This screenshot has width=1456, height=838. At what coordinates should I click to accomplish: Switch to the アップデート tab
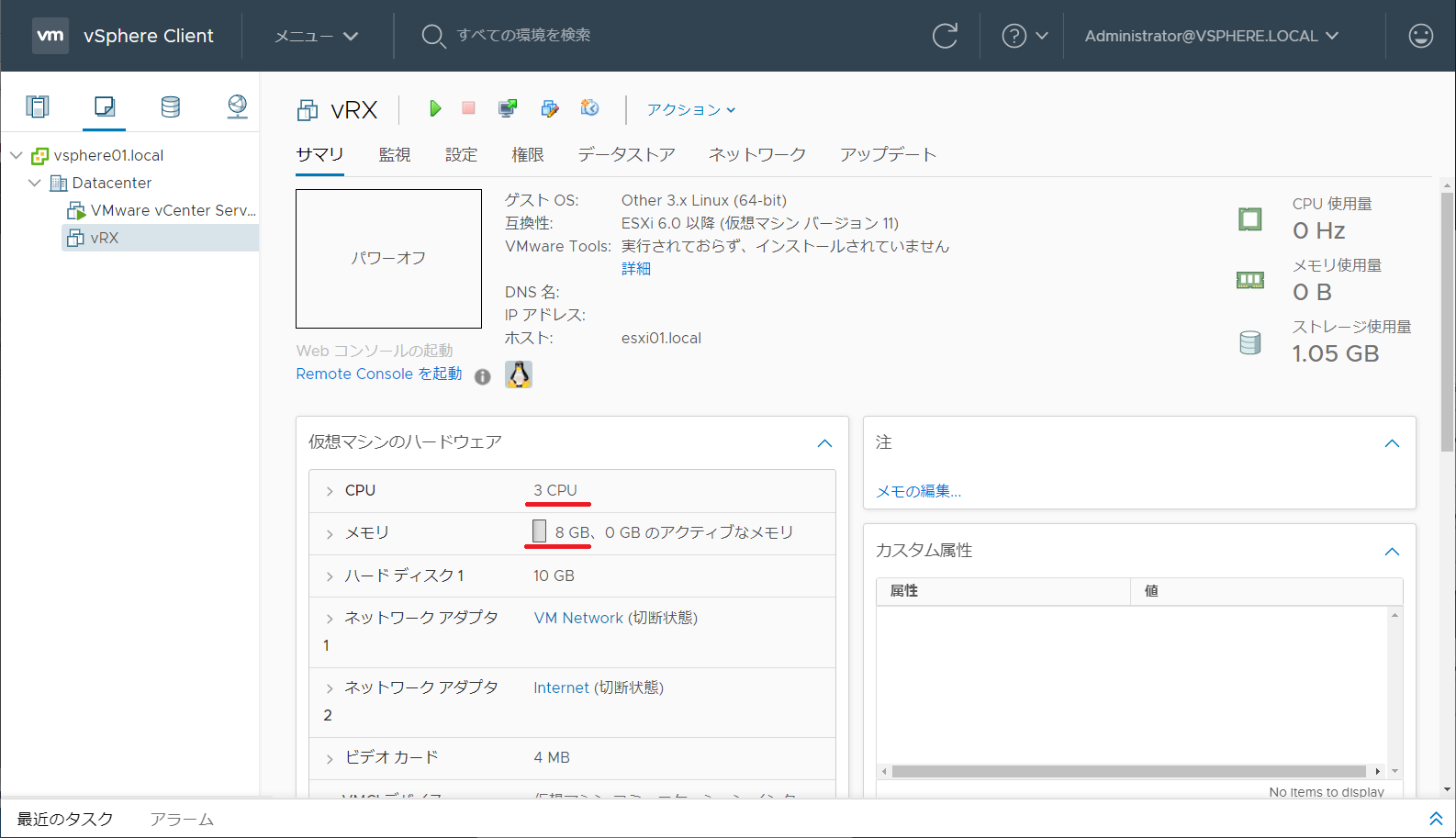click(888, 154)
